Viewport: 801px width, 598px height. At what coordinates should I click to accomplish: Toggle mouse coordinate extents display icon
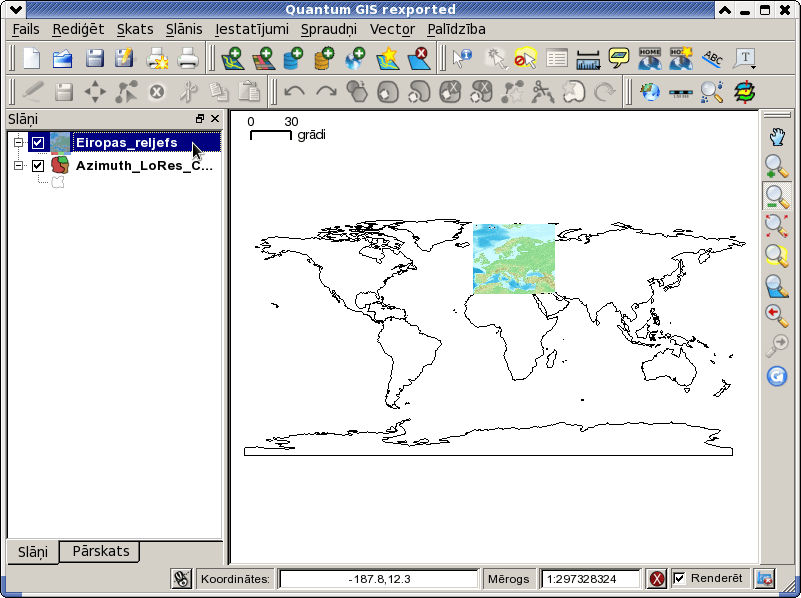pos(181,579)
